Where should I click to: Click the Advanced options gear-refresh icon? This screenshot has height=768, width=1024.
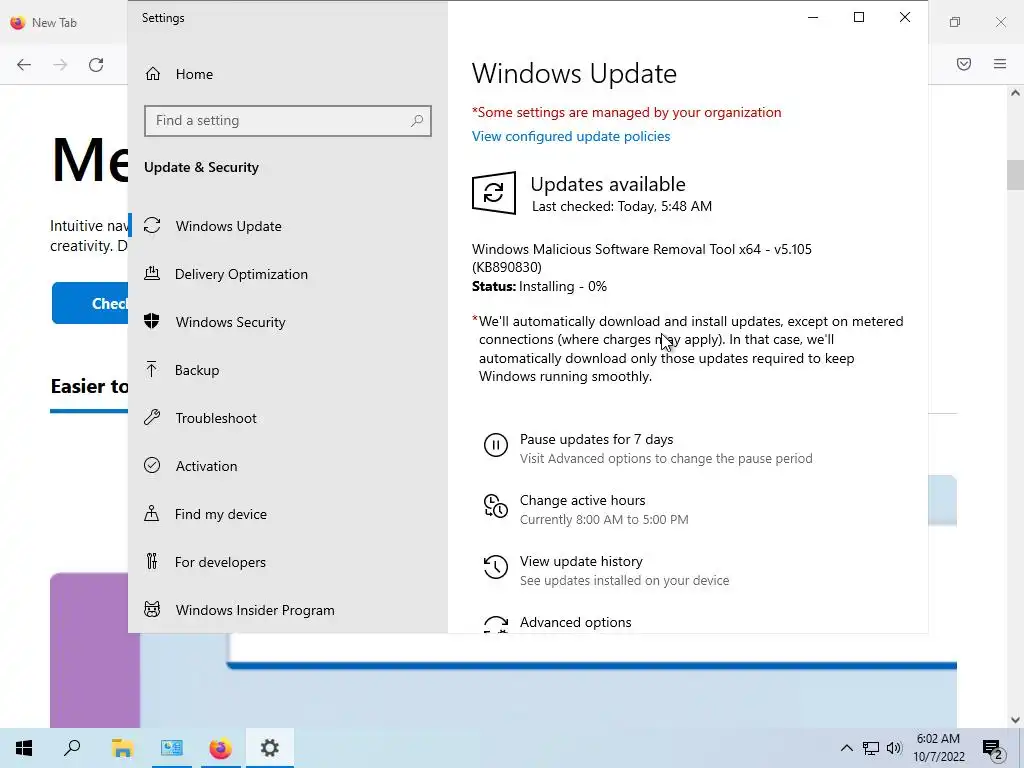pos(496,625)
